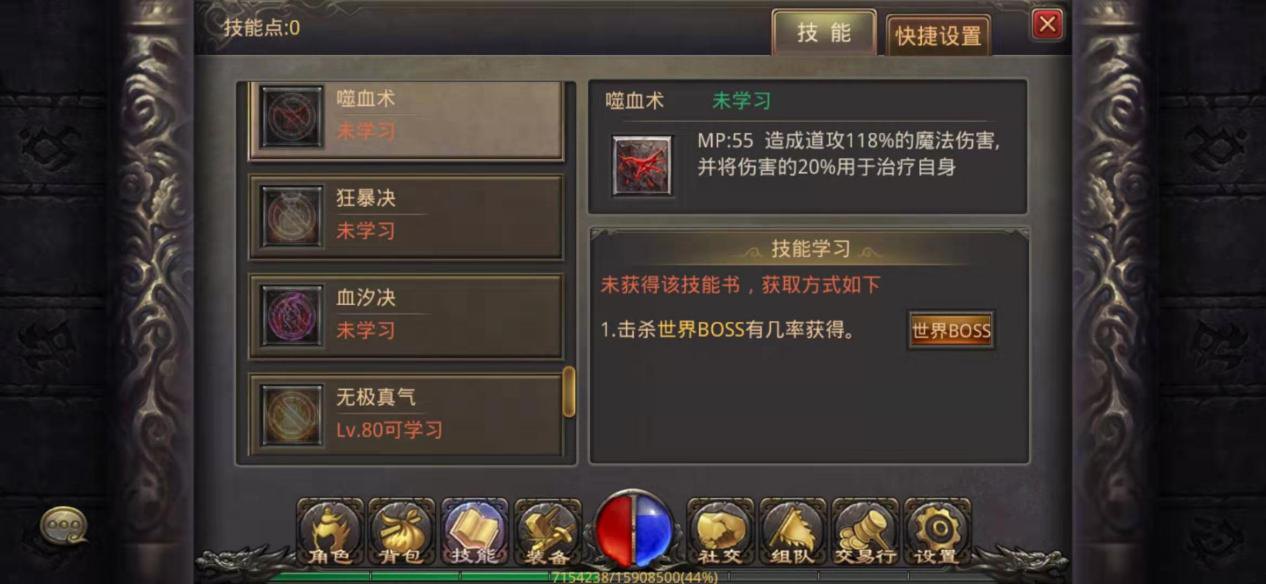Open the 交易行 auction gavel icon
This screenshot has height=584, width=1266.
(865, 532)
